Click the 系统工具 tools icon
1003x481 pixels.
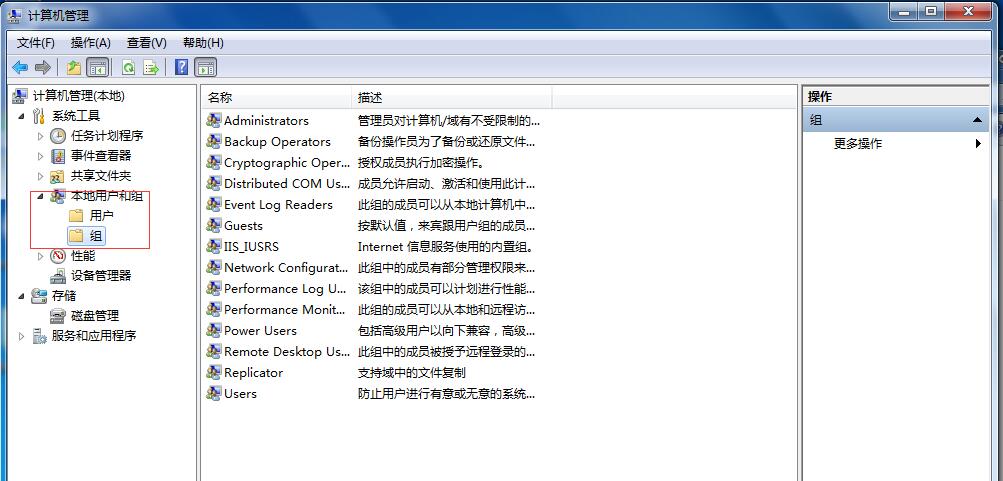click(x=39, y=116)
